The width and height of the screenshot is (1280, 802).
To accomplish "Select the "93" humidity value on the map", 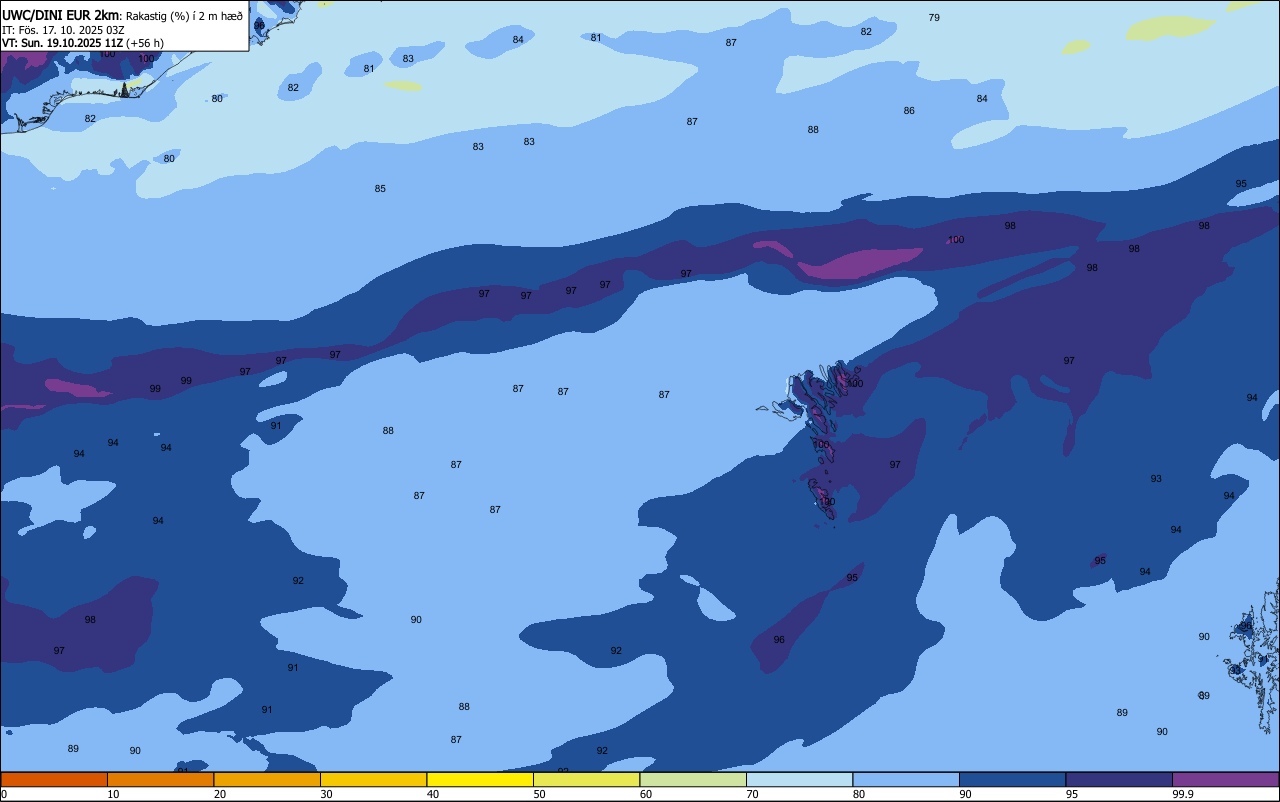I will click(1156, 479).
